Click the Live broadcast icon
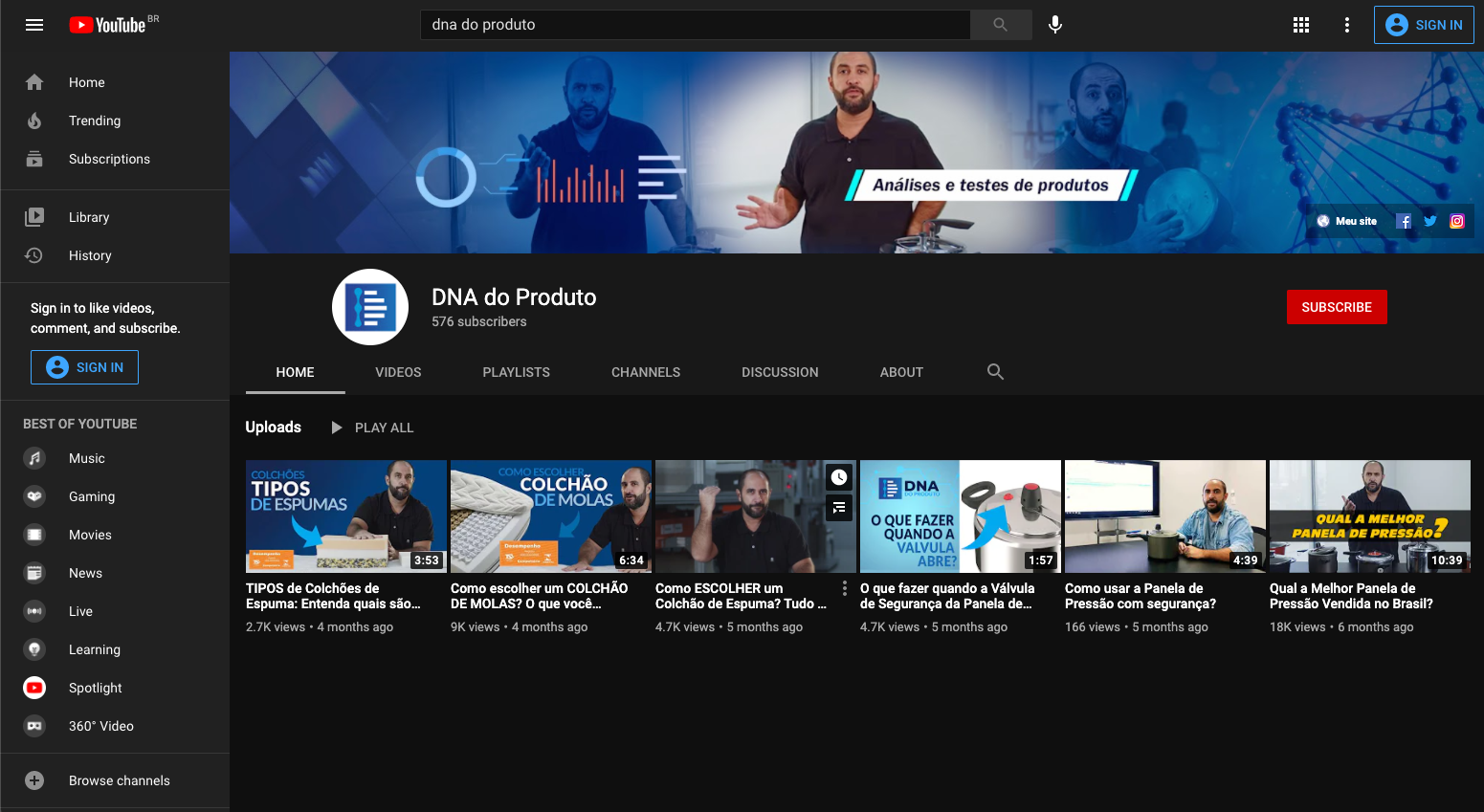 34,611
